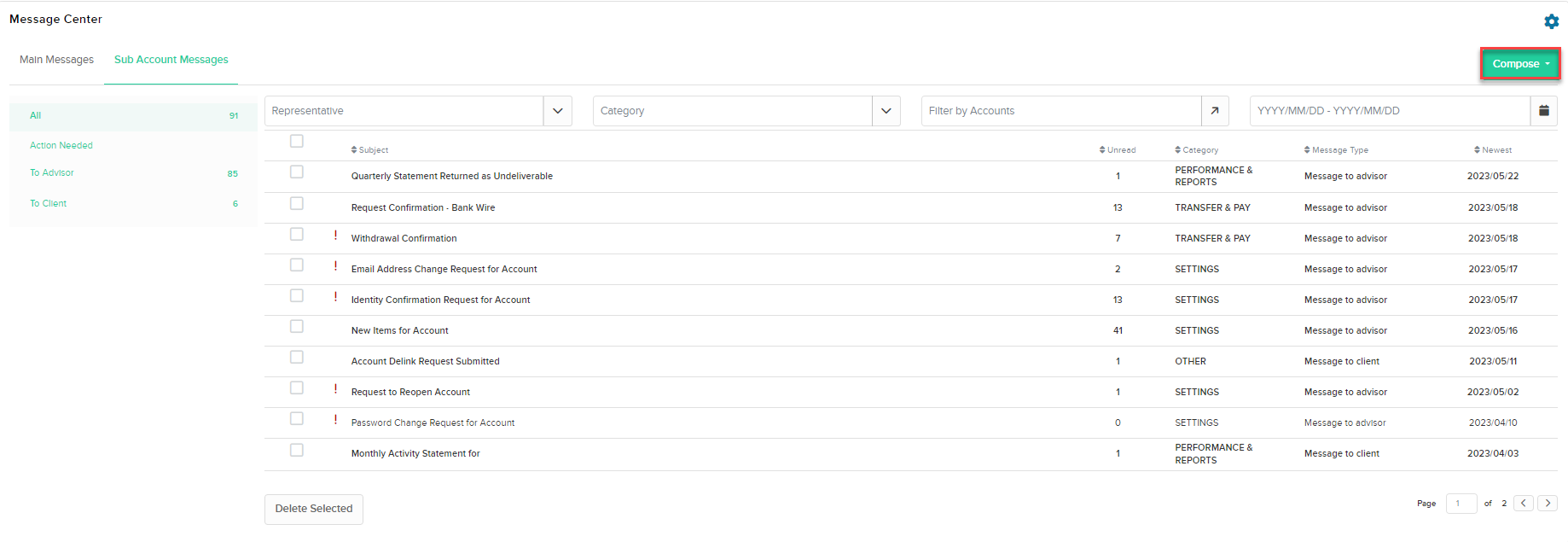Open the Filter by Accounts arrow icon
The height and width of the screenshot is (542, 1568).
pyautogui.click(x=1215, y=111)
